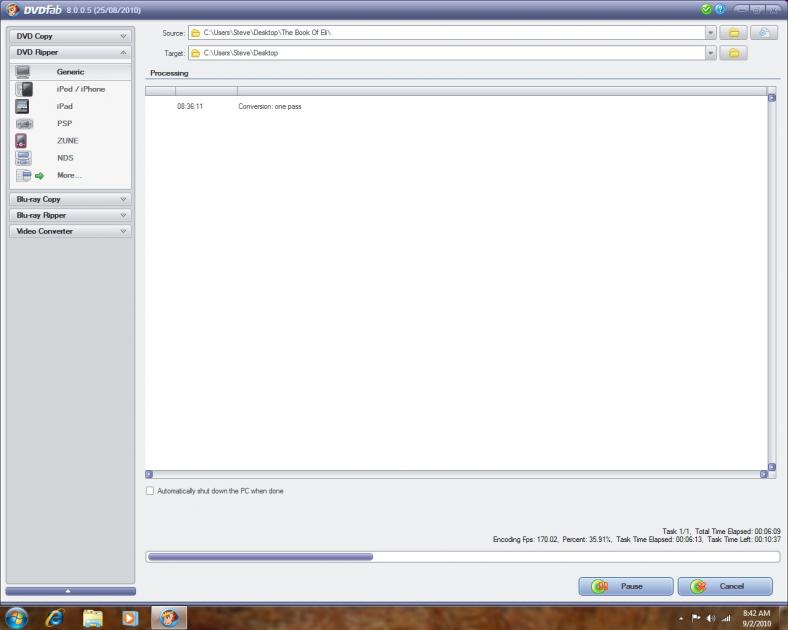Screen dimensions: 788x630
Task: Select the Generic device icon
Action: point(23,72)
